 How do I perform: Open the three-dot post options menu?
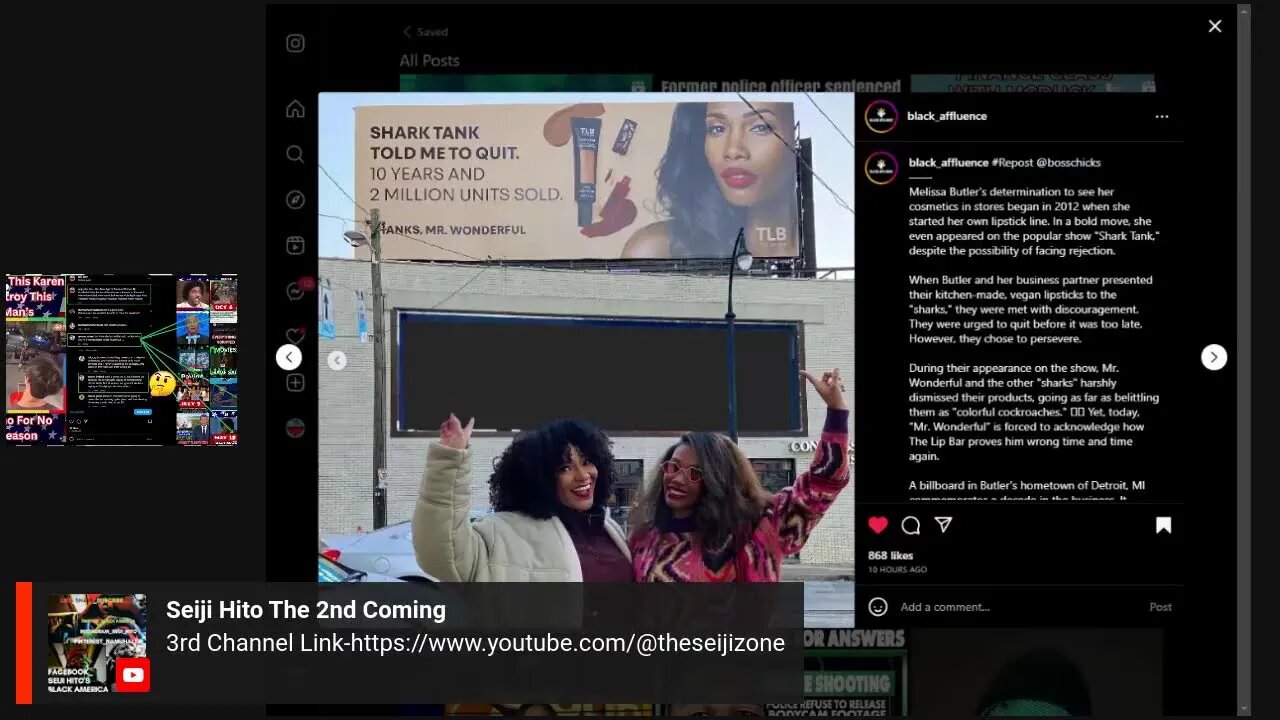coord(1161,116)
